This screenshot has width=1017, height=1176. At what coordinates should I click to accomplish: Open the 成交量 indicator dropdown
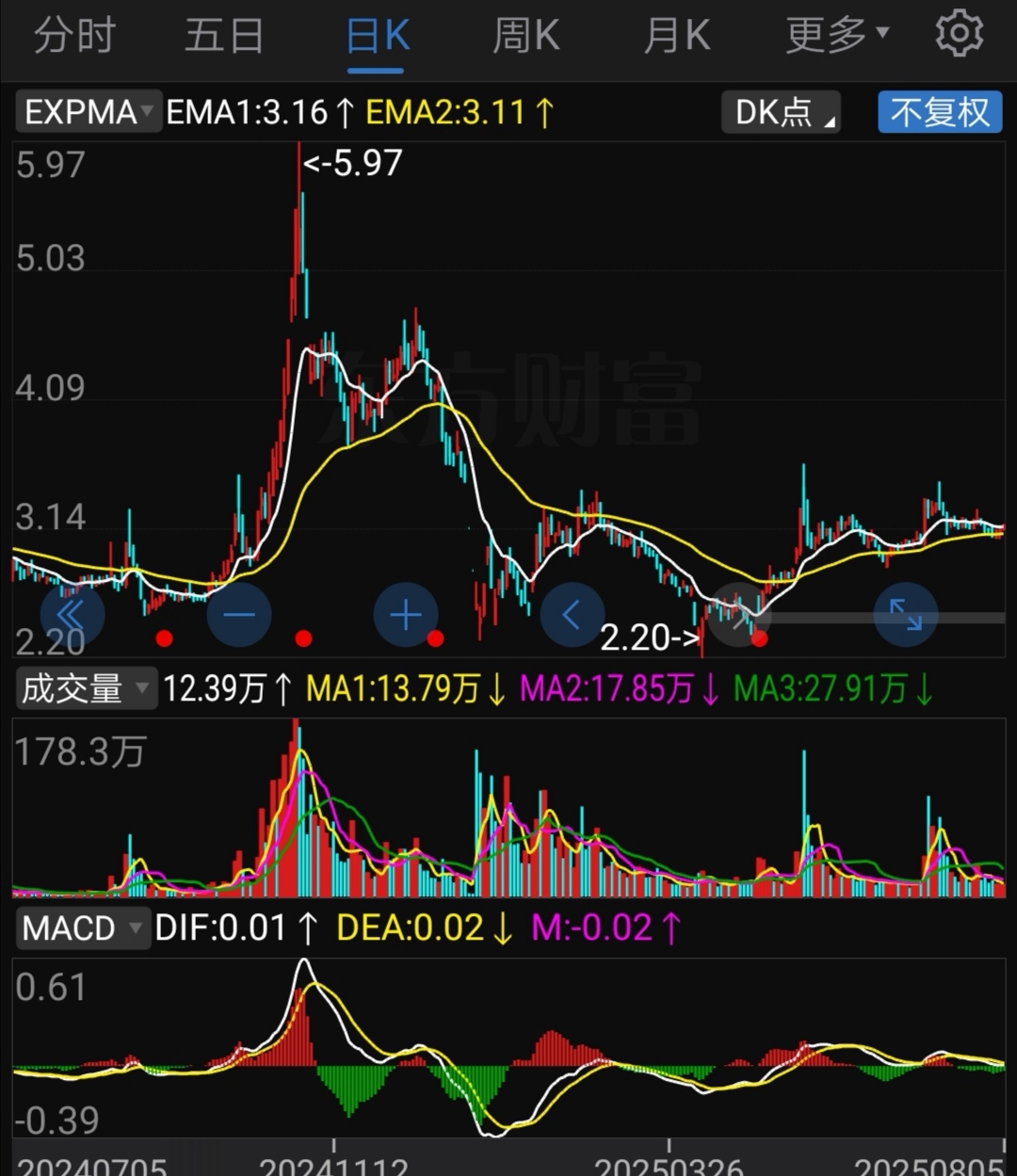85,688
